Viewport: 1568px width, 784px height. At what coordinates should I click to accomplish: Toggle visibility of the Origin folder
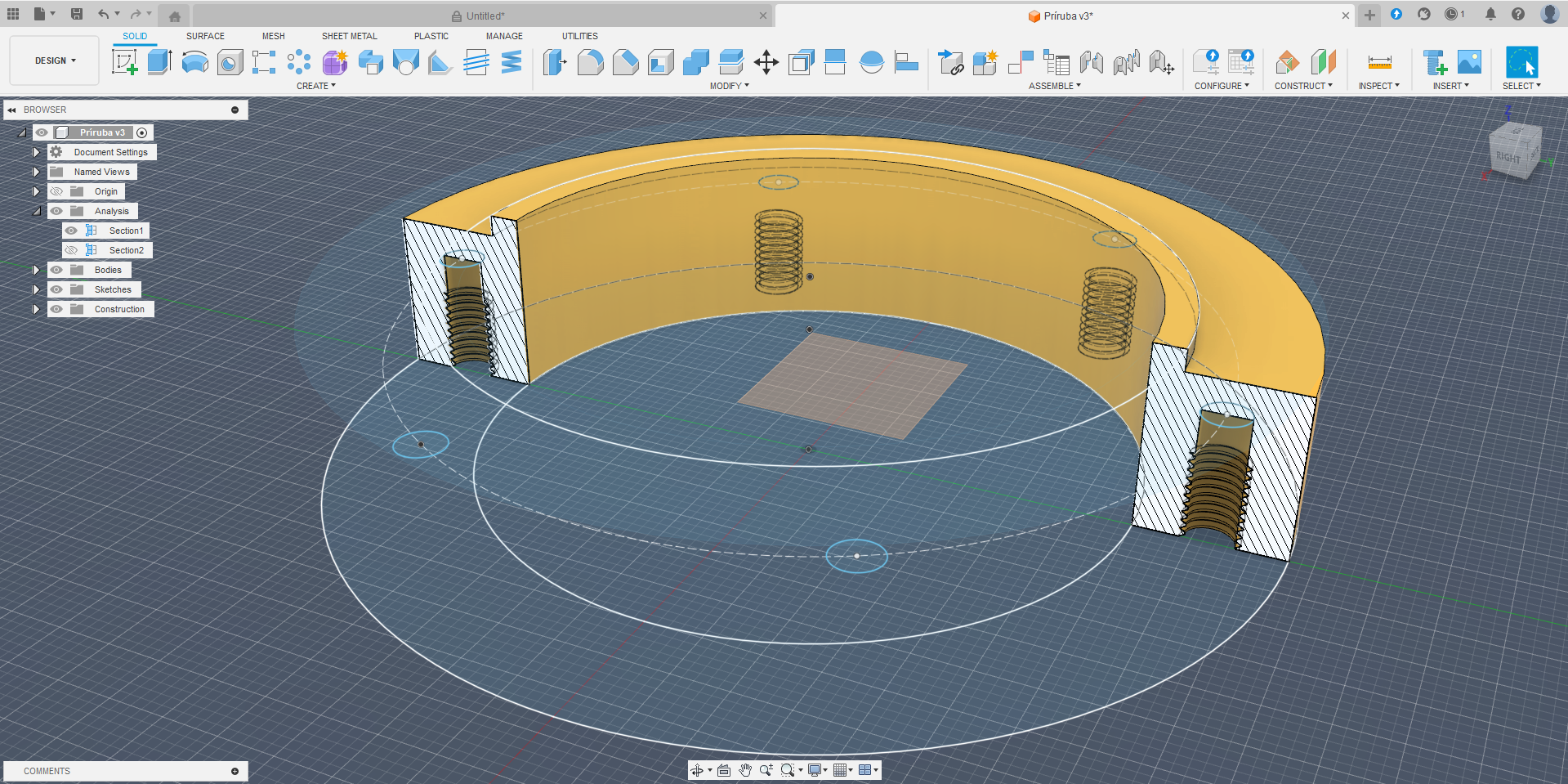pos(56,191)
